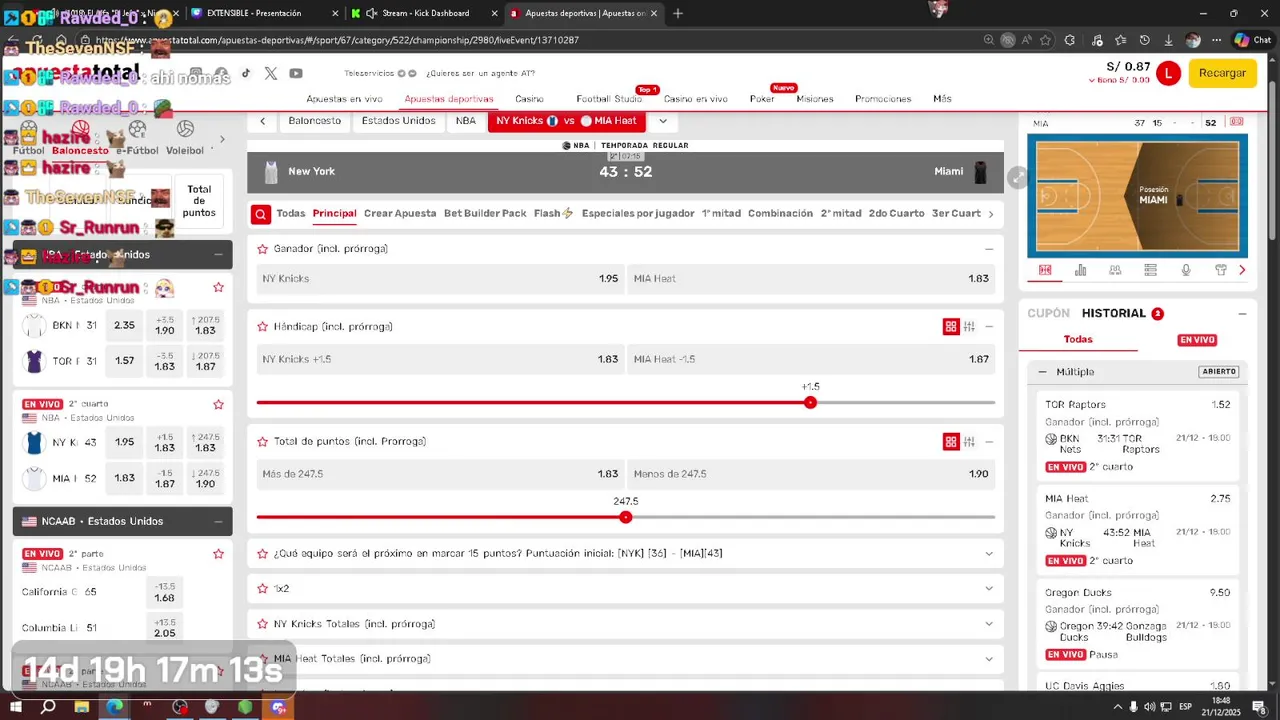
Task: Open File Explorer from the taskbar
Action: 81,707
